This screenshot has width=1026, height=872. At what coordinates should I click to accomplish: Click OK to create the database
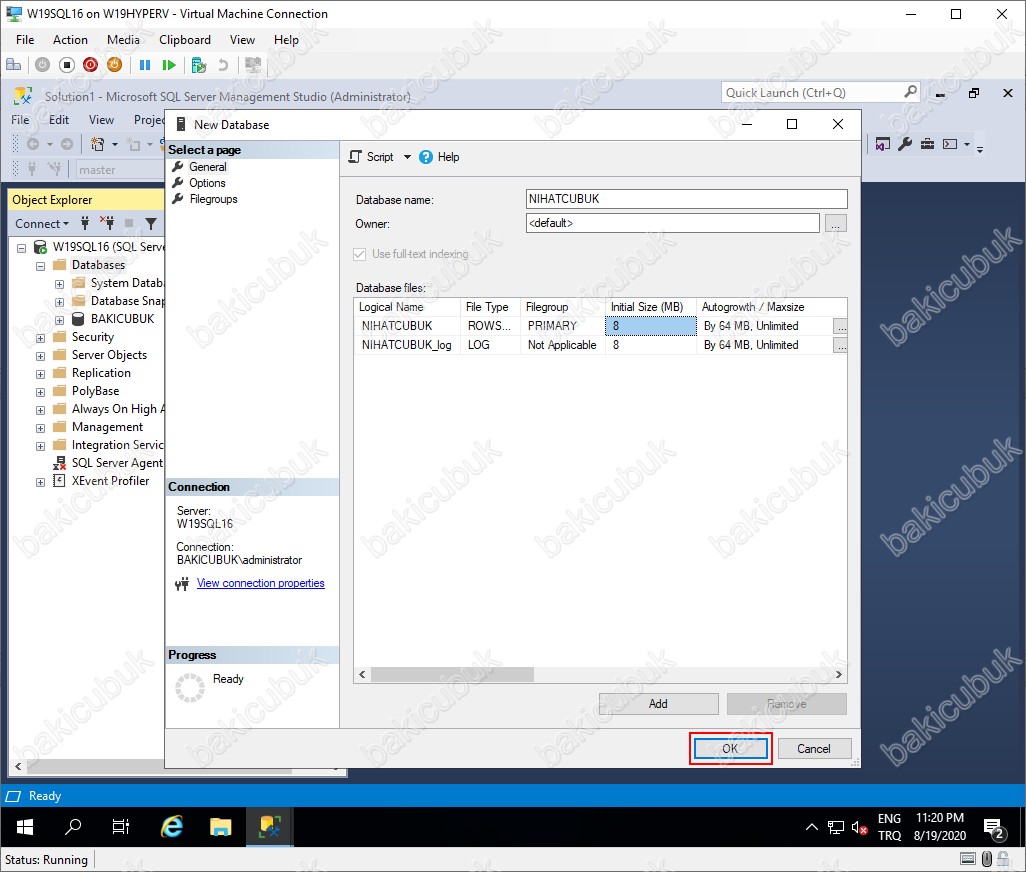(x=730, y=748)
